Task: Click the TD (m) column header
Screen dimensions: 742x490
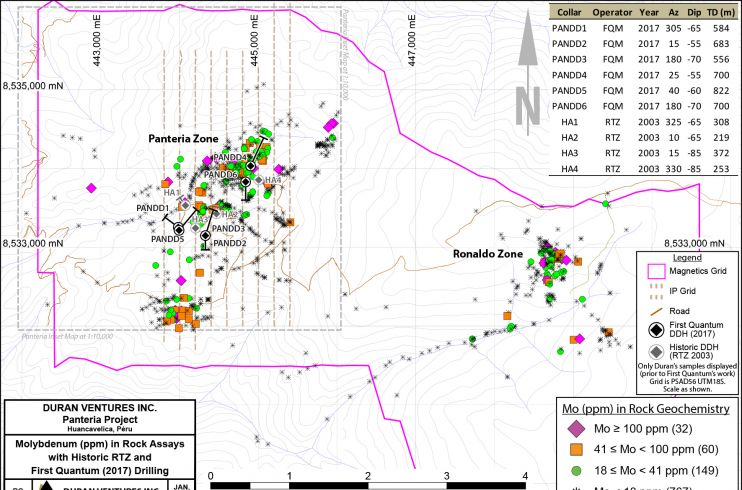Action: click(x=722, y=13)
